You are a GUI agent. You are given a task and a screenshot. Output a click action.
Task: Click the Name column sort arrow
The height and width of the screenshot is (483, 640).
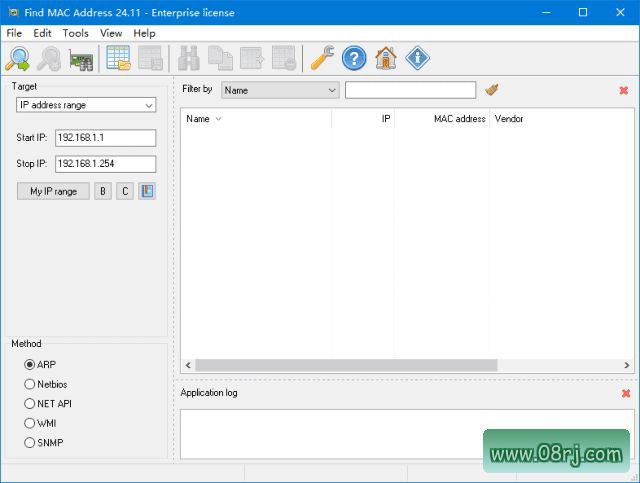(219, 119)
